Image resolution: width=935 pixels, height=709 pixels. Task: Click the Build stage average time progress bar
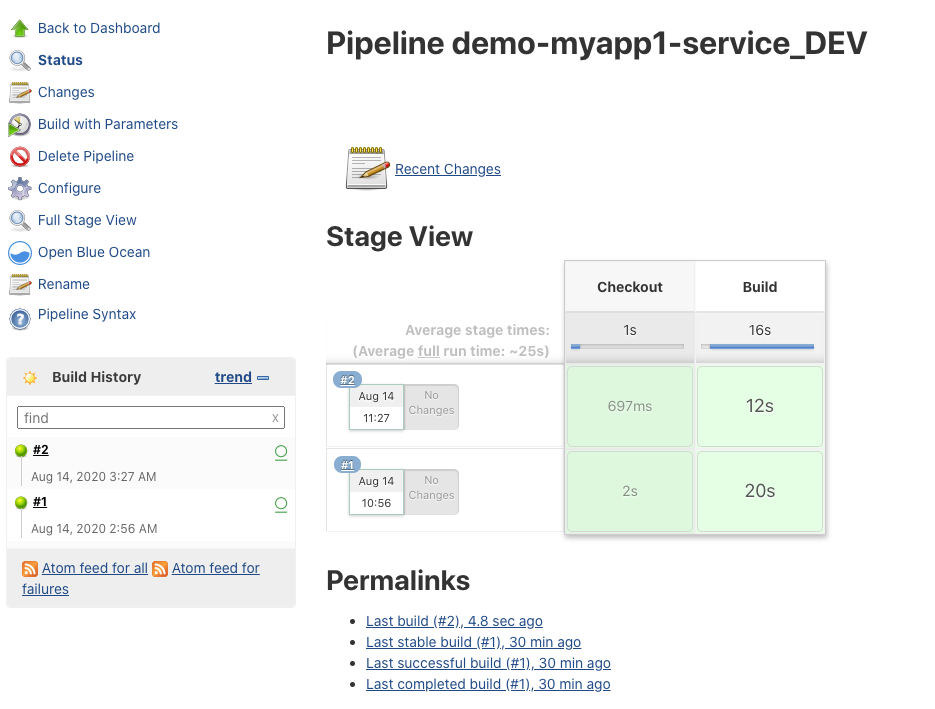[x=759, y=347]
